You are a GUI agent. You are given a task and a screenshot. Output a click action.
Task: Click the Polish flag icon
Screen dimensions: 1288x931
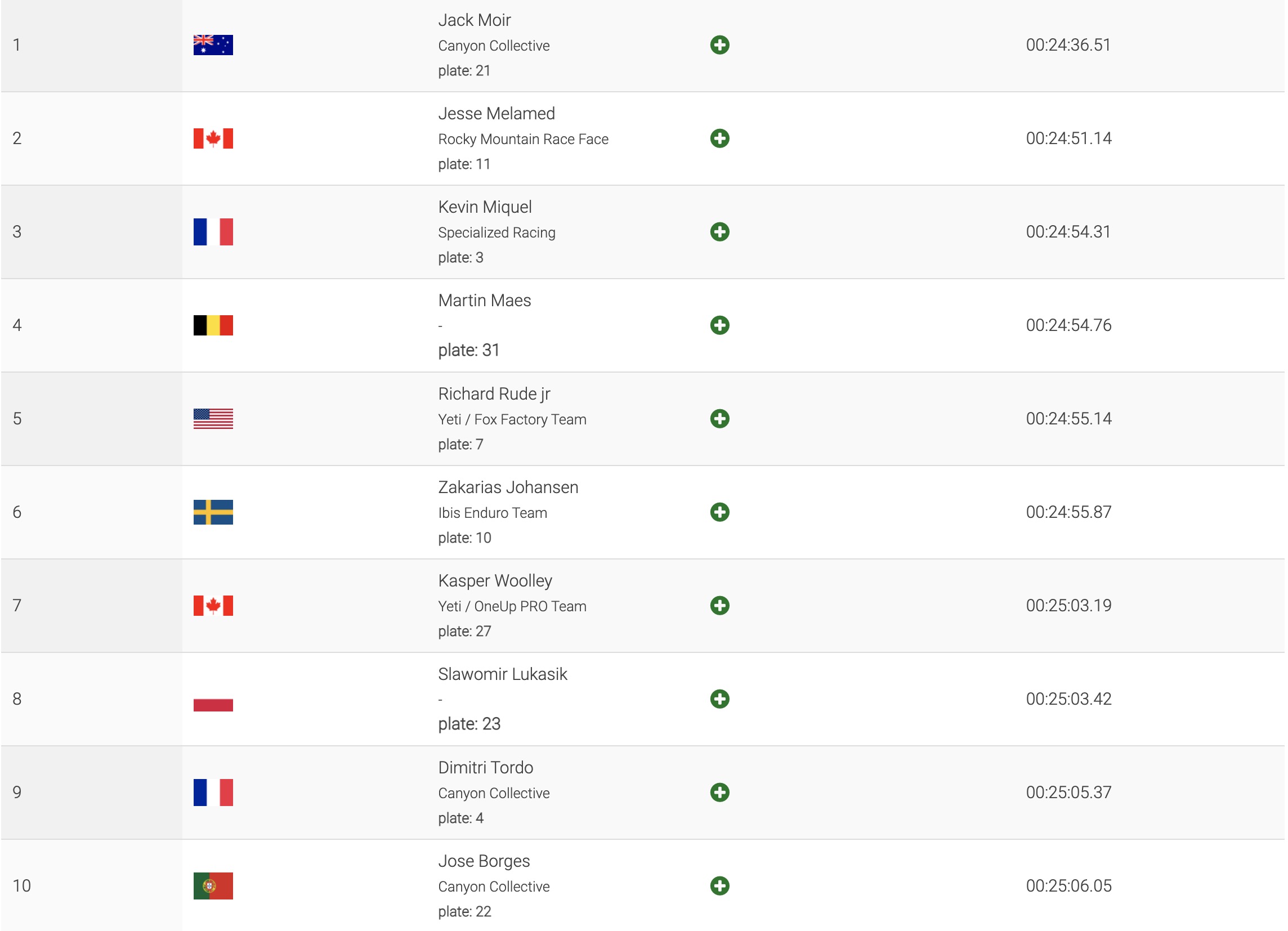(x=213, y=699)
